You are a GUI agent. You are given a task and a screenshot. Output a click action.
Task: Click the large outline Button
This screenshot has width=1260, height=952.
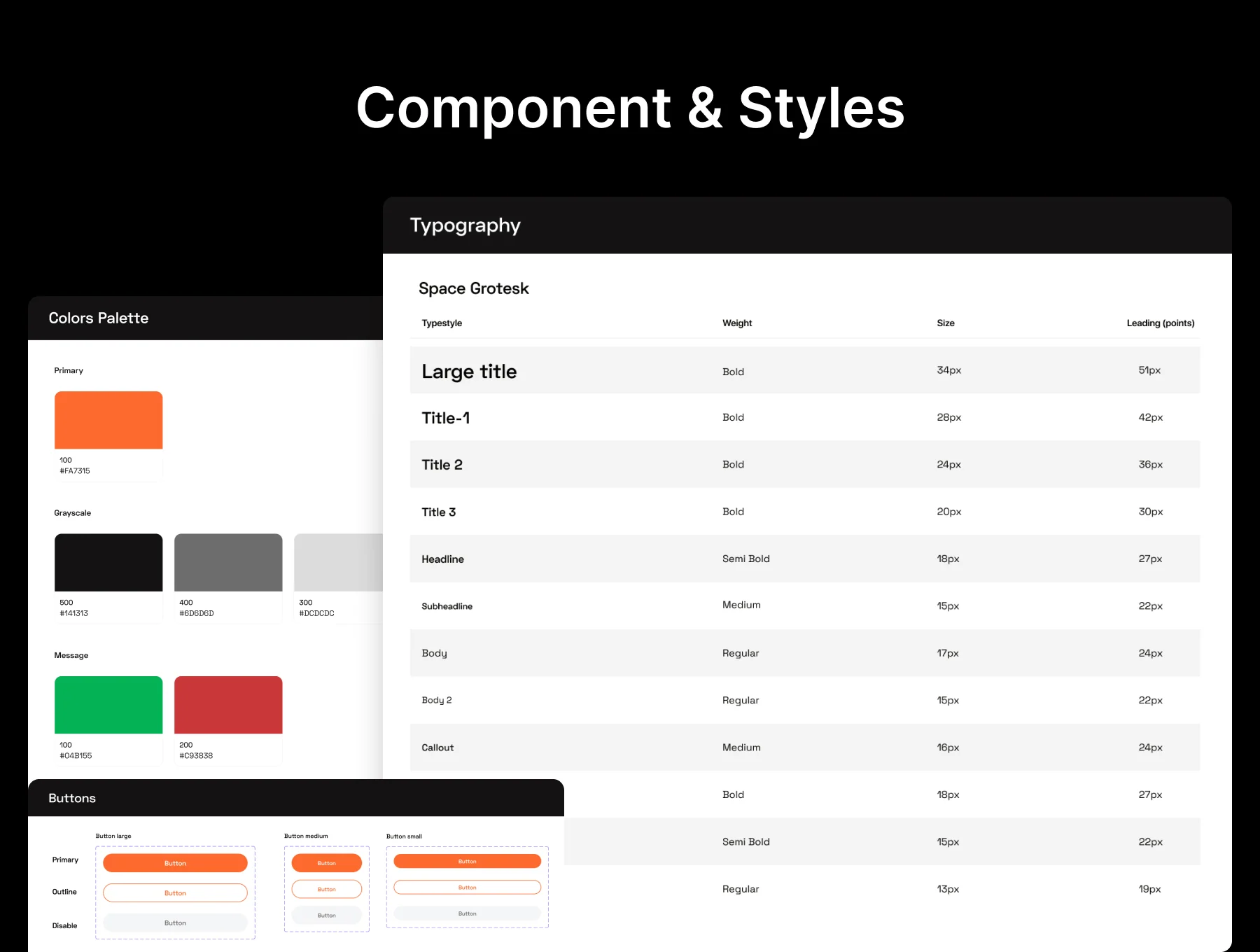[x=175, y=892]
